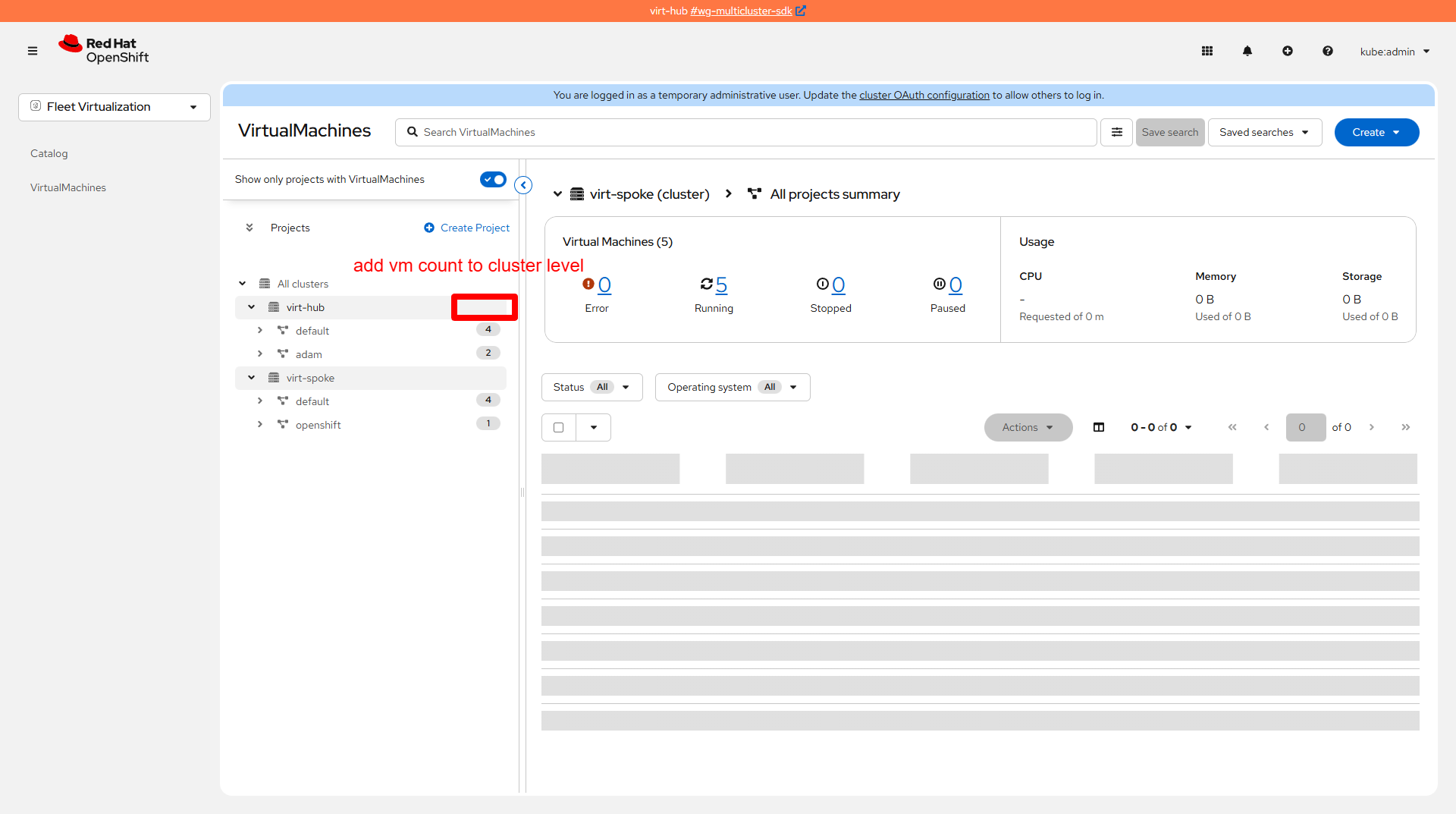1456x814 pixels.
Task: Open the items per page dropdown
Action: [x=1161, y=427]
